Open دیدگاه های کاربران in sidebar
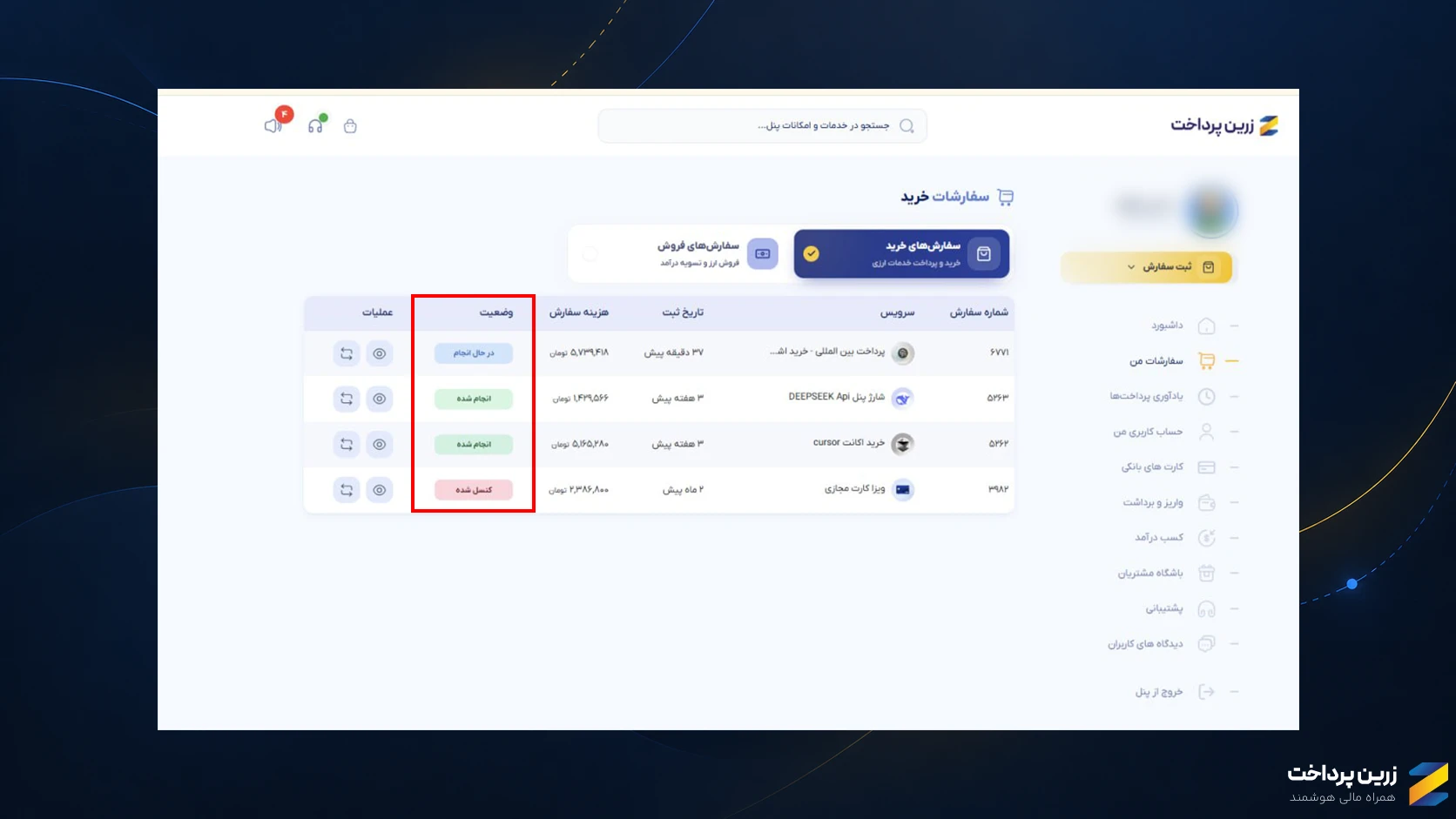 click(x=1145, y=644)
